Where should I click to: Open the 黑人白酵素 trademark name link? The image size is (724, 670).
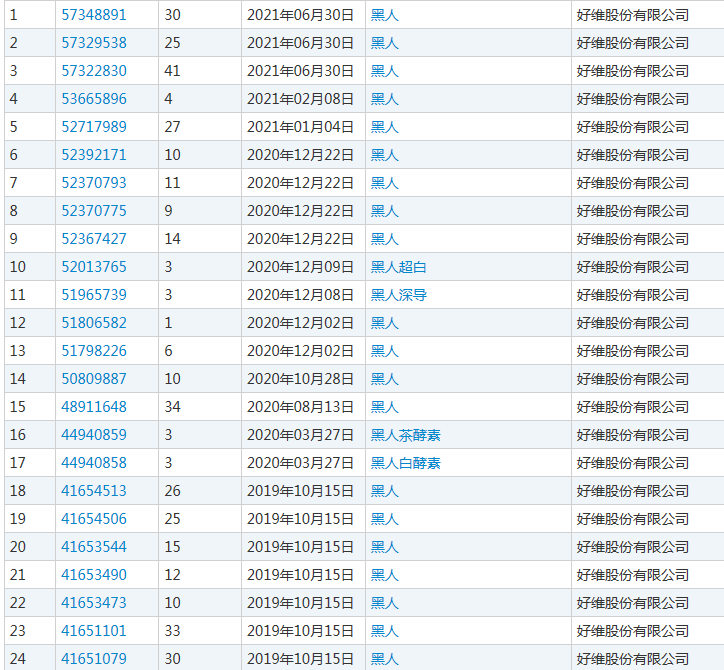point(405,463)
